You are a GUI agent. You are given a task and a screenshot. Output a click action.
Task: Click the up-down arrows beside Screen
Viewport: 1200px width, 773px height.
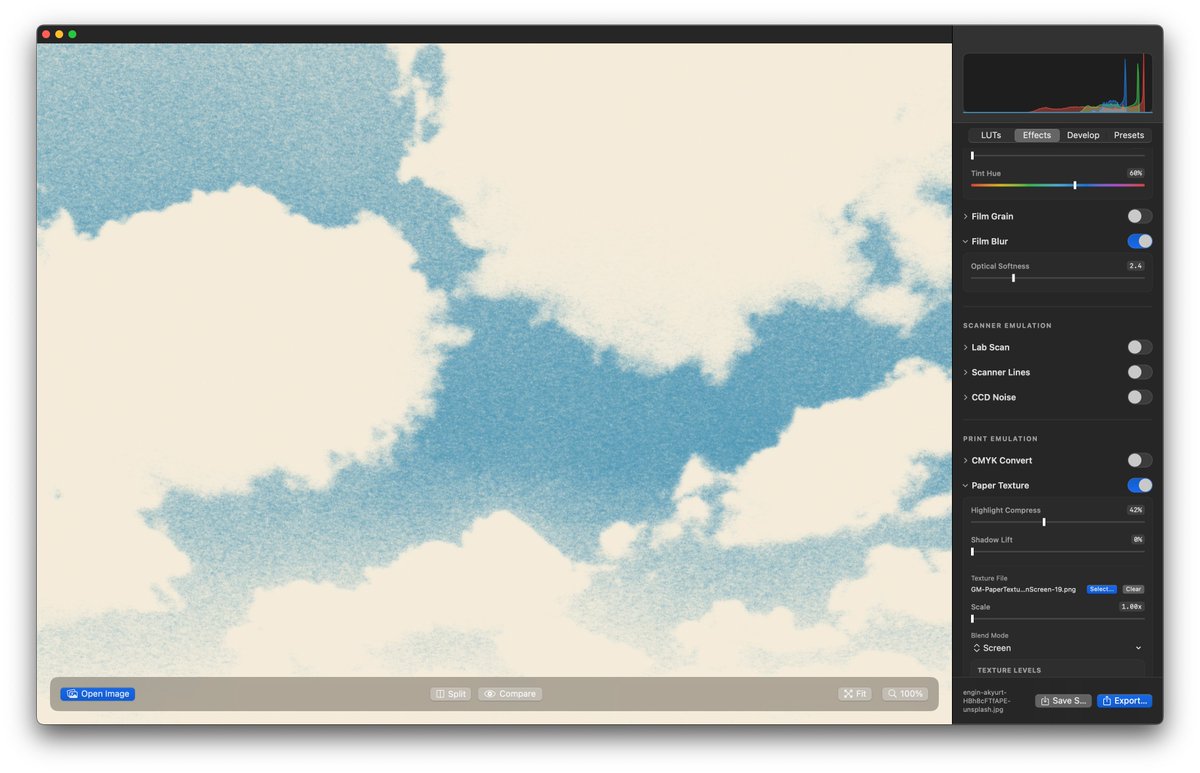[977, 648]
